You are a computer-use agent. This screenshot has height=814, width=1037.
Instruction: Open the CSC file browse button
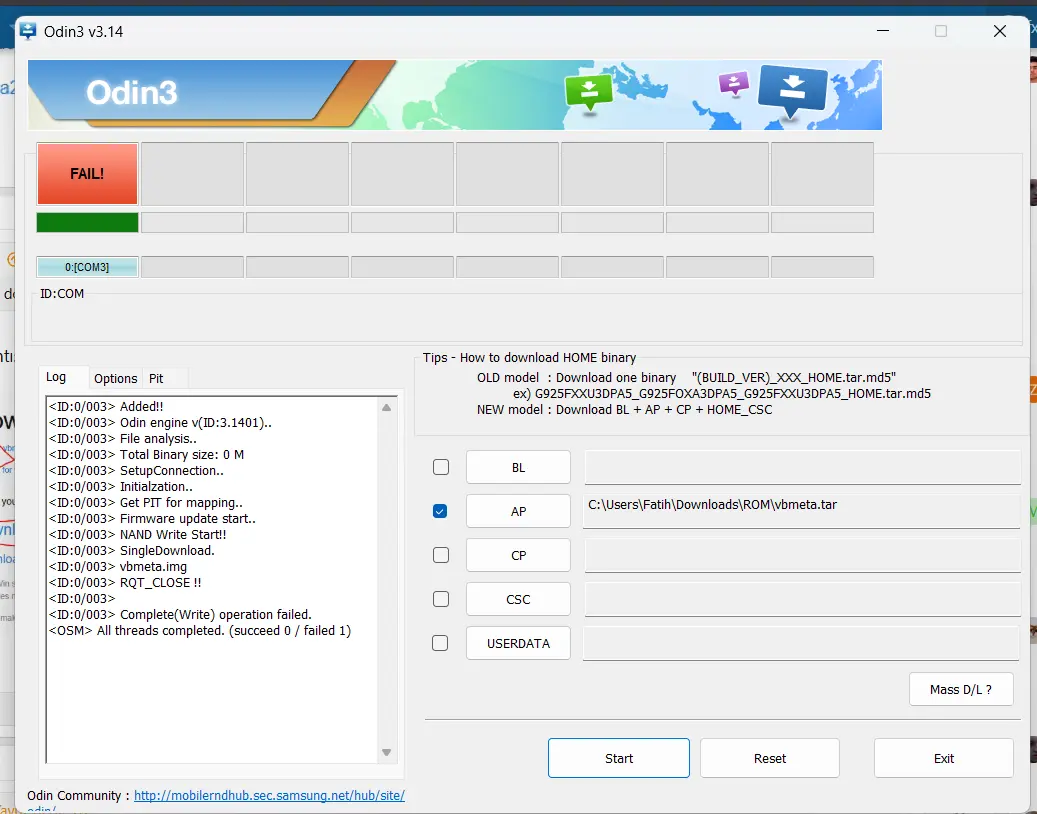[518, 599]
